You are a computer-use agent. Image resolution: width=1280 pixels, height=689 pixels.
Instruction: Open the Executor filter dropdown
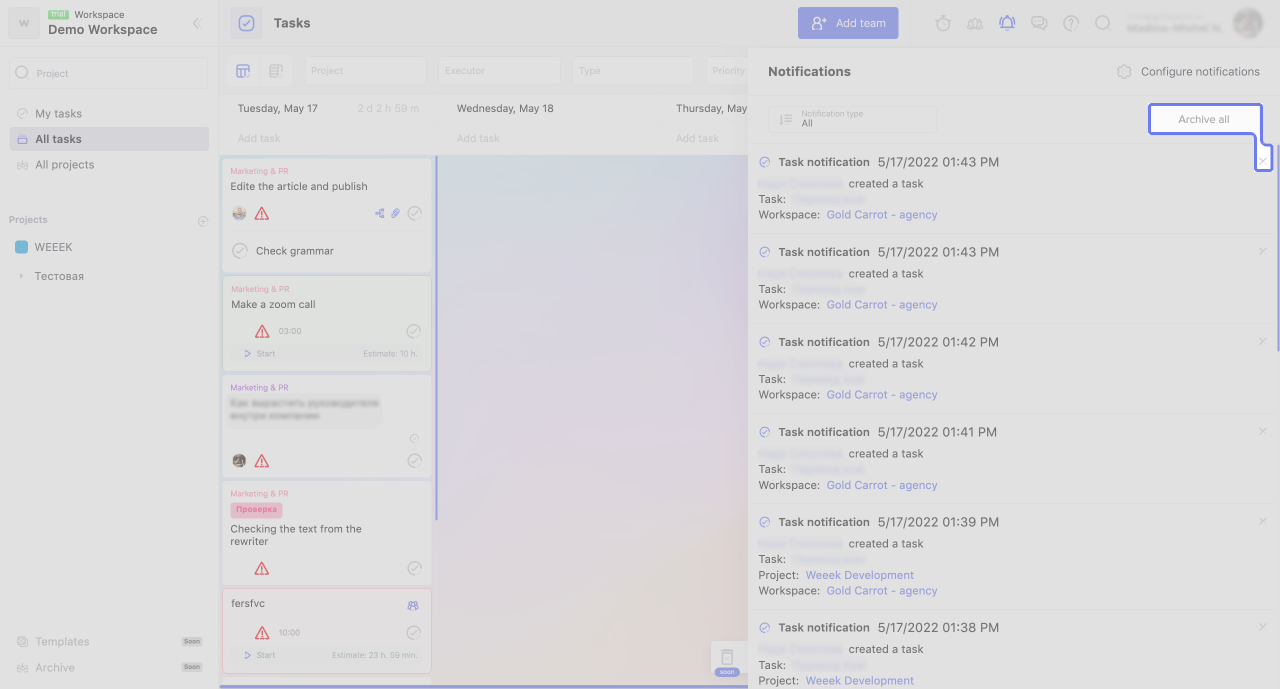499,71
